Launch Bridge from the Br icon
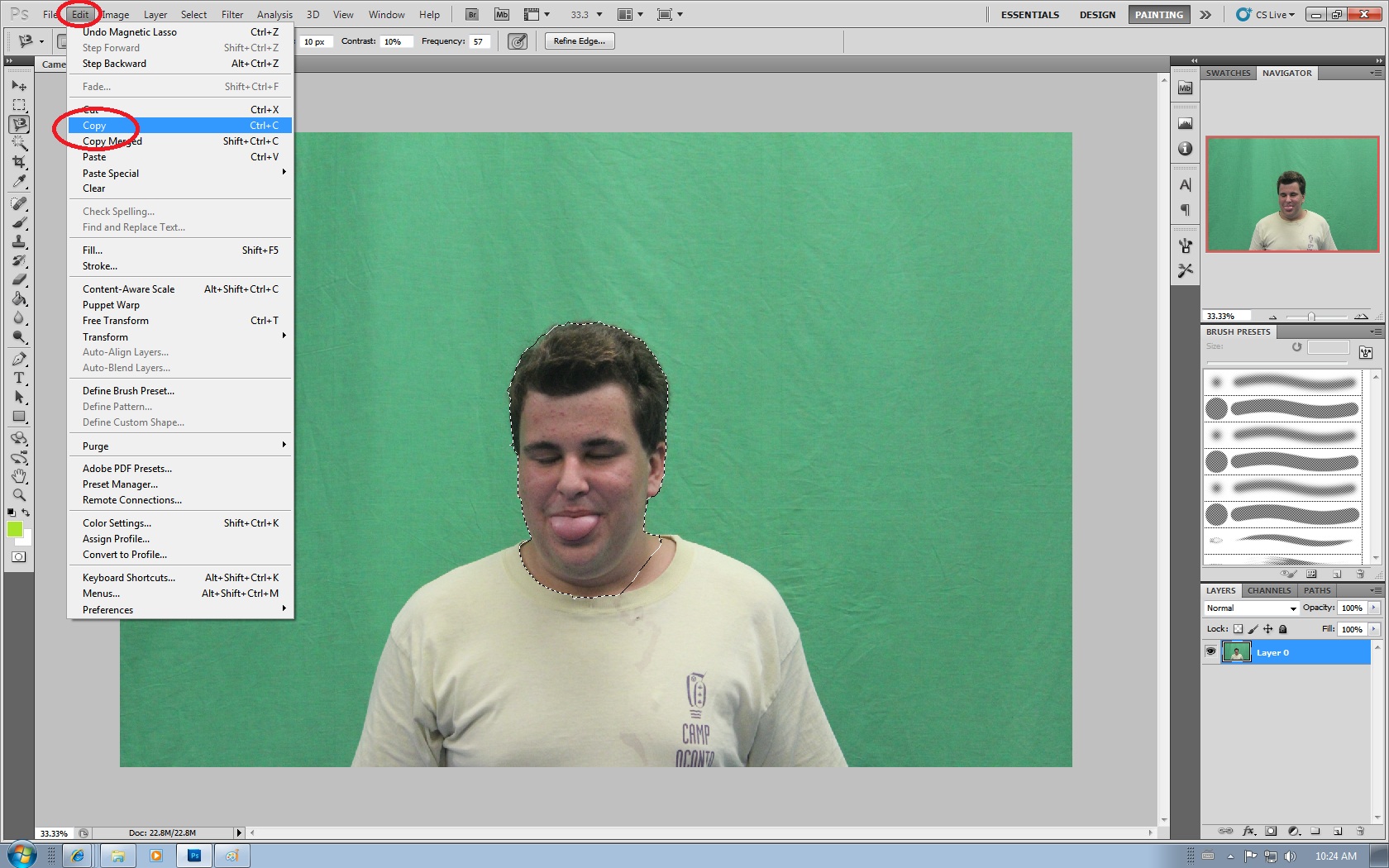The image size is (1389, 868). coord(471,14)
